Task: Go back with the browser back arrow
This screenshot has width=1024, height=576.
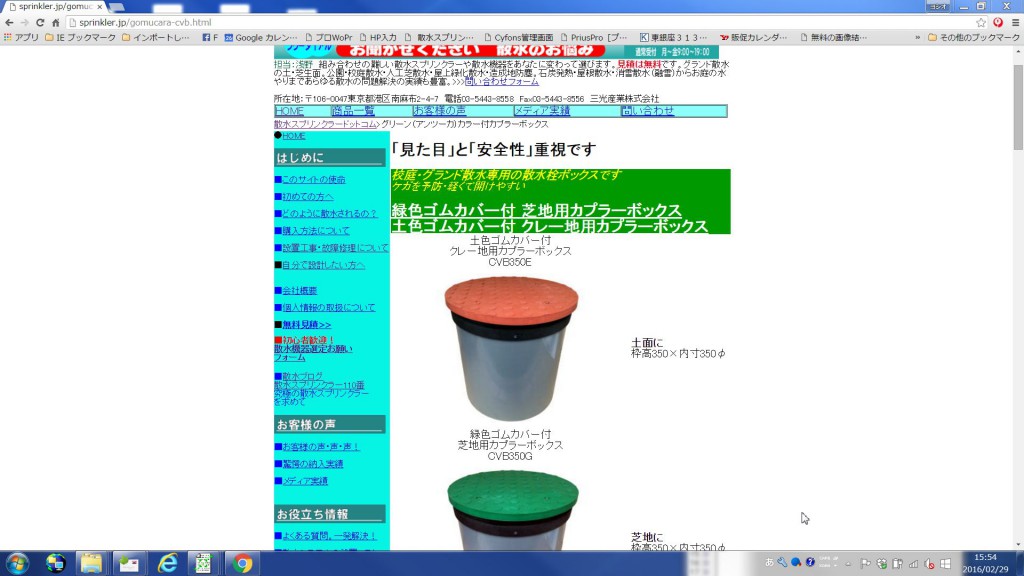Action: click(x=9, y=22)
